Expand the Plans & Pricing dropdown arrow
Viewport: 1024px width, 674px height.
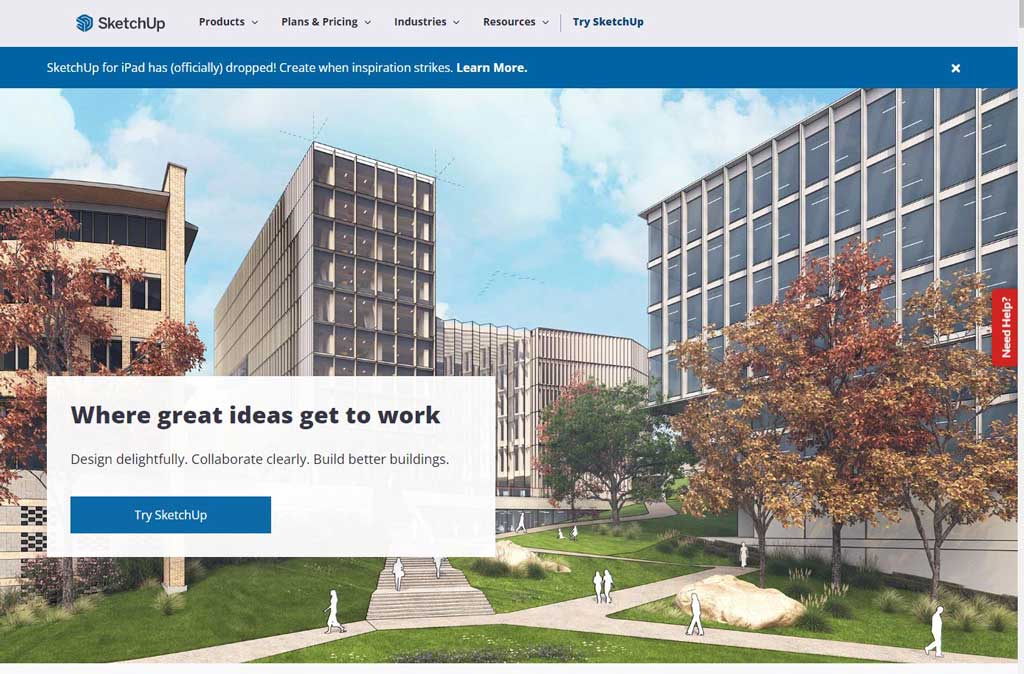pos(367,22)
